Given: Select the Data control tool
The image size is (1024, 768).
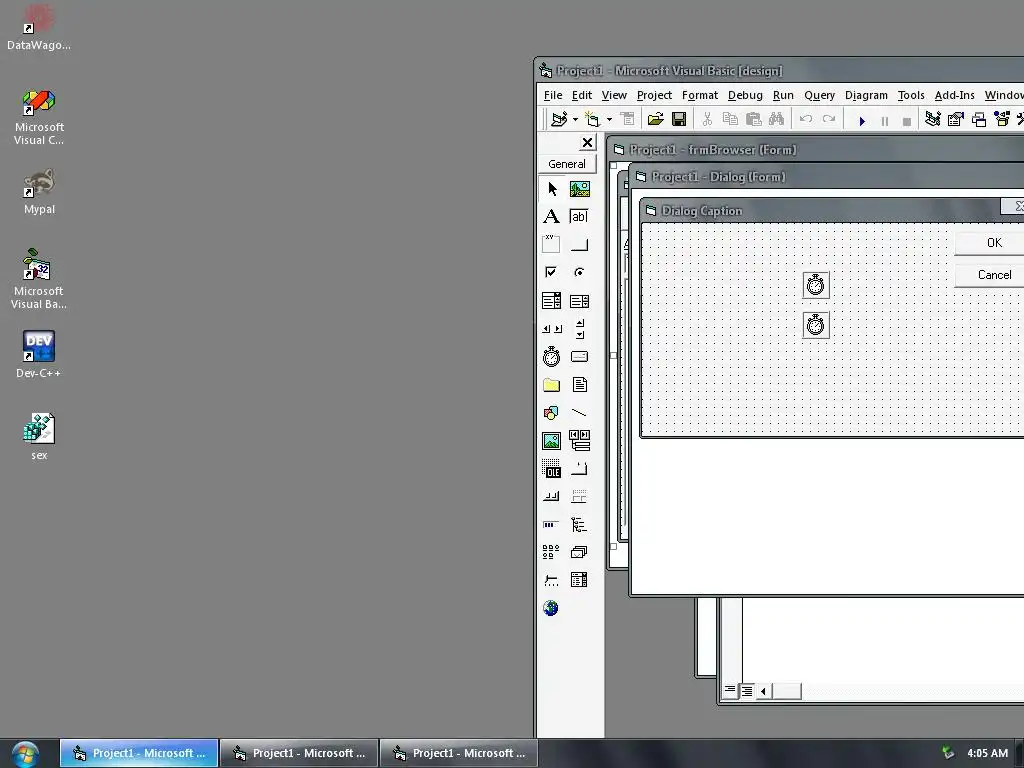Looking at the screenshot, I should click(579, 441).
